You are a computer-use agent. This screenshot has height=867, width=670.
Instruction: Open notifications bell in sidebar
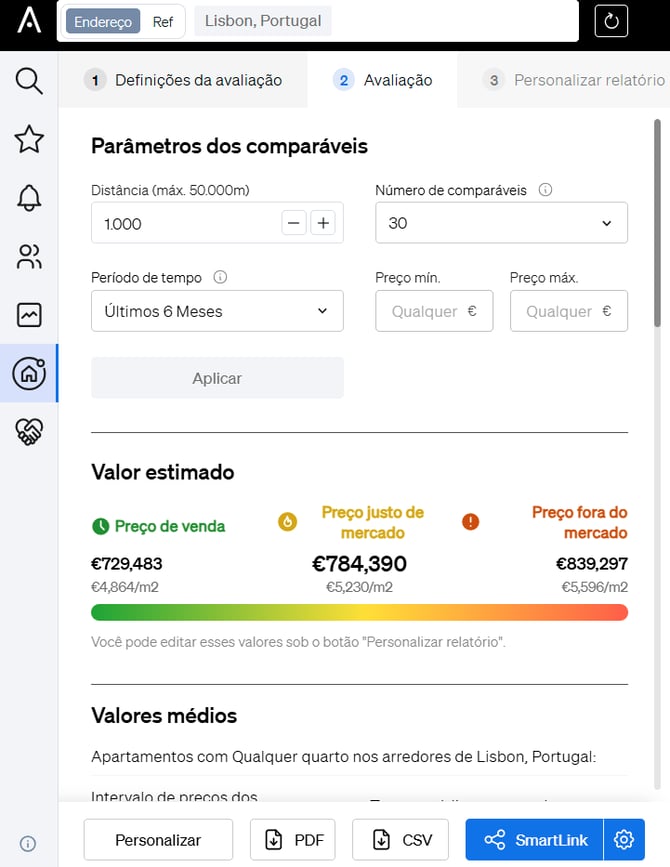tap(29, 197)
